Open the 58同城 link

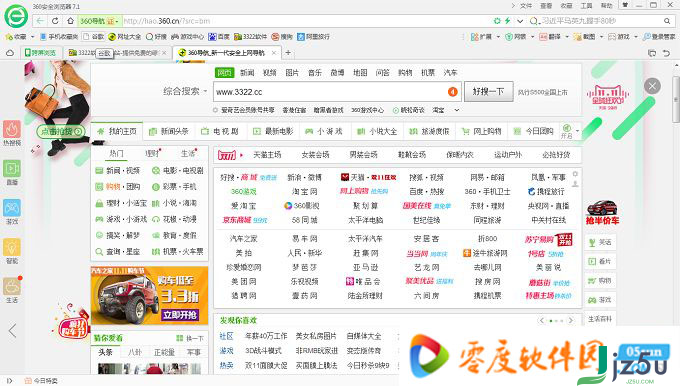[x=304, y=220]
